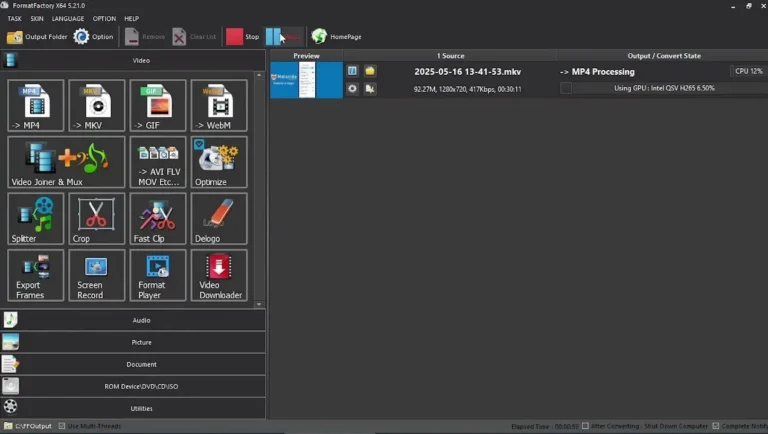Image resolution: width=768 pixels, height=434 pixels.
Task: Open the Crop tool
Action: coord(97,218)
